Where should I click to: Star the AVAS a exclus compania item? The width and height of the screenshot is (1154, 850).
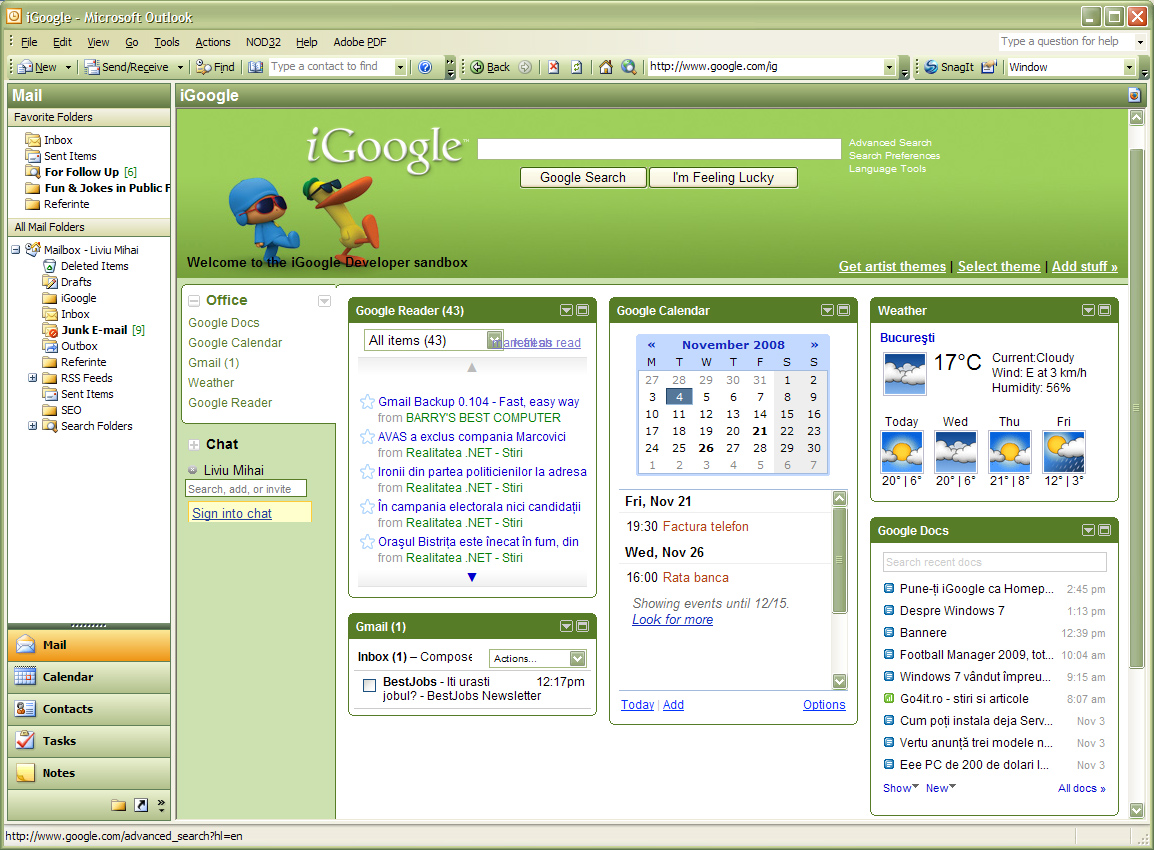point(367,436)
